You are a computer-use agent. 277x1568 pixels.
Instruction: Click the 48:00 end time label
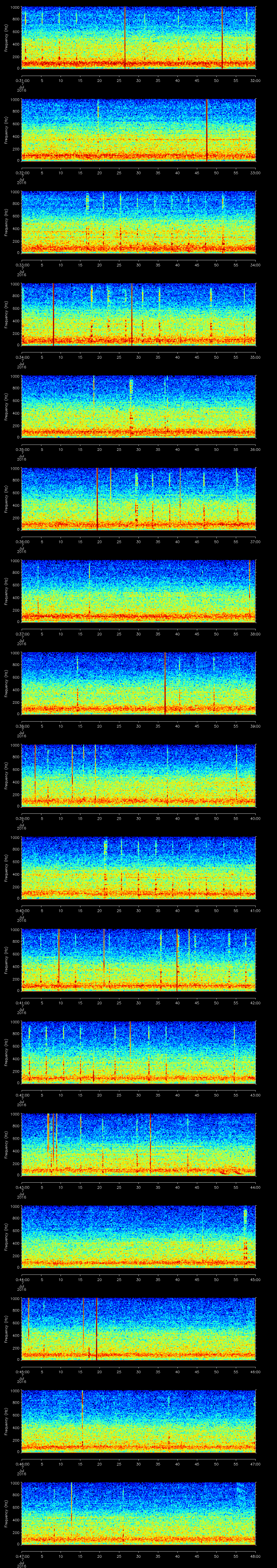[x=255, y=1556]
